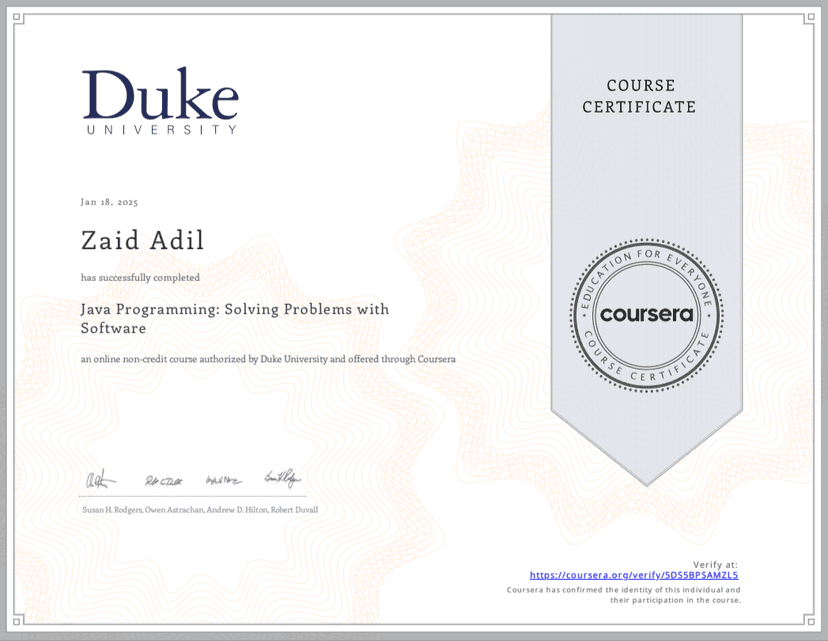Click the course title Java Programming text
828x641 pixels.
click(235, 308)
